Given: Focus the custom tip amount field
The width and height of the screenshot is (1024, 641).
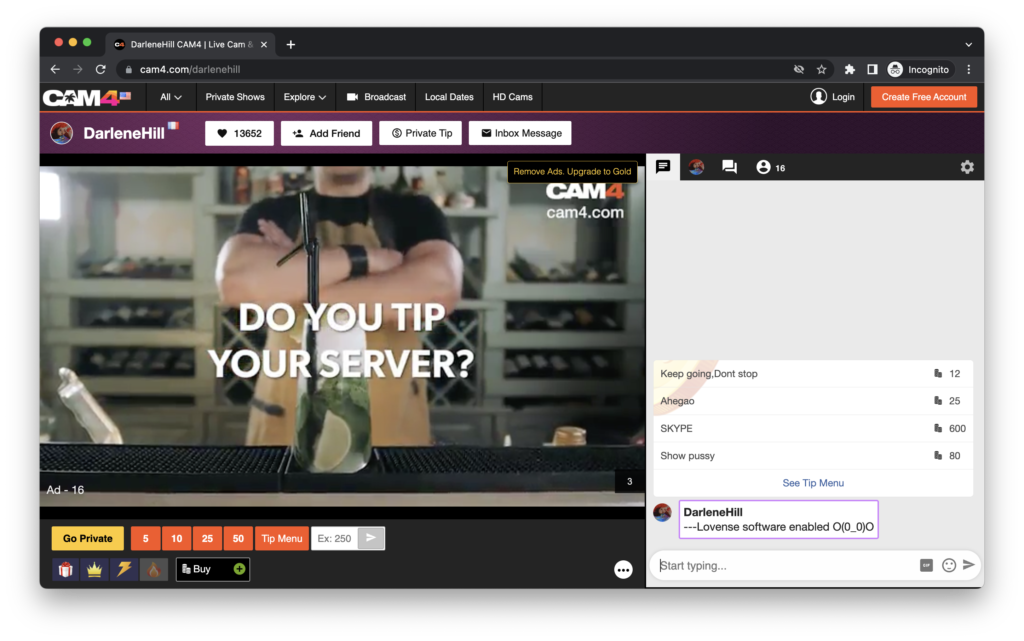Looking at the screenshot, I should coord(334,539).
